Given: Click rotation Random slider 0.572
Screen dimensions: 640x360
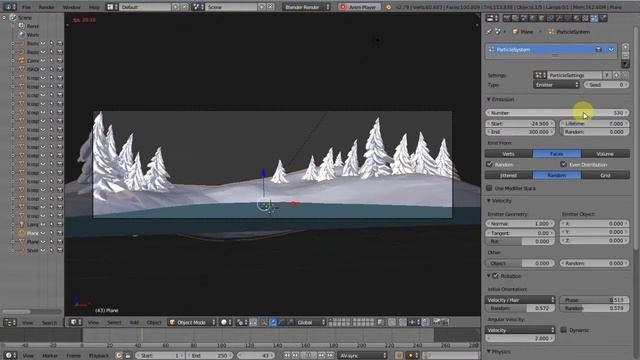Looking at the screenshot, I should pyautogui.click(x=520, y=308).
